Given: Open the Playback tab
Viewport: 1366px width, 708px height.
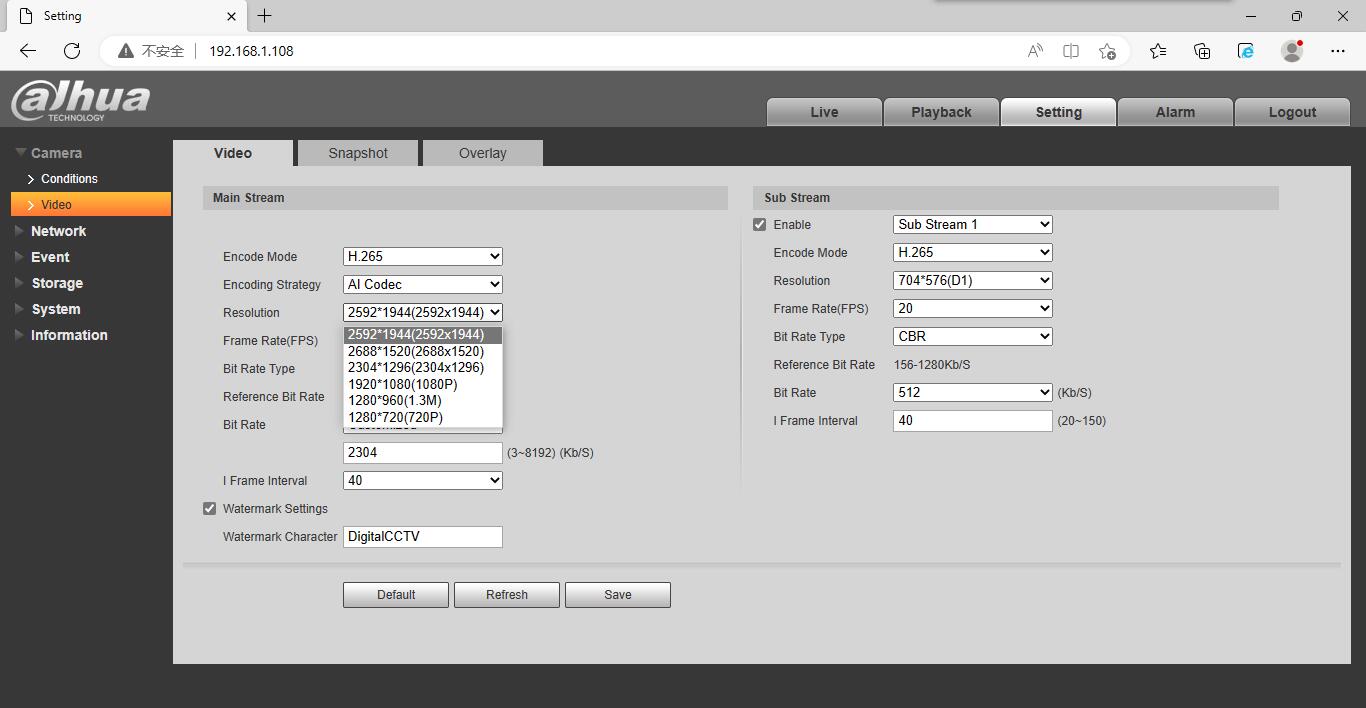Looking at the screenshot, I should (941, 112).
